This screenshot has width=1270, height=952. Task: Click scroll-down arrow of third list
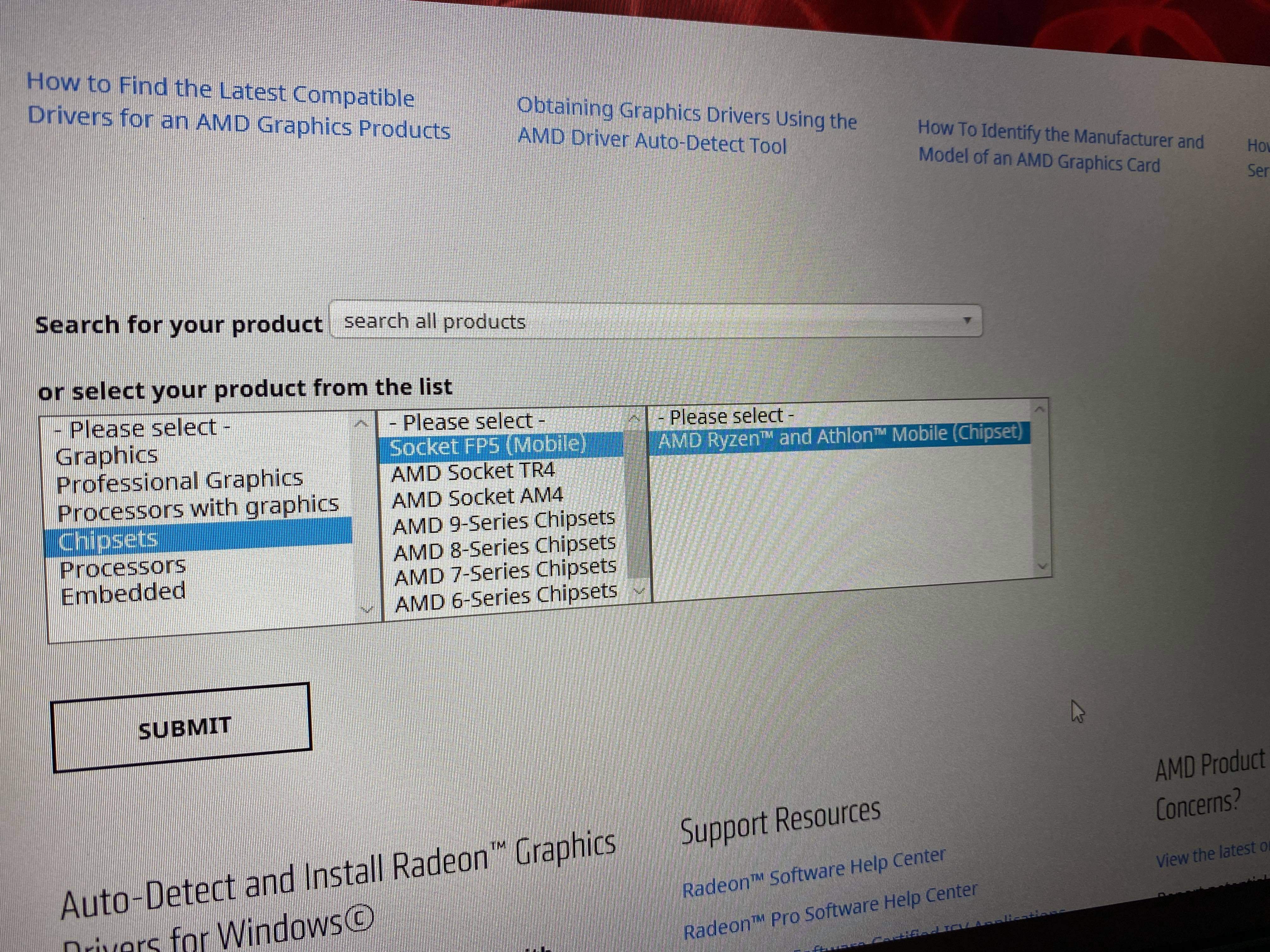tap(1043, 566)
